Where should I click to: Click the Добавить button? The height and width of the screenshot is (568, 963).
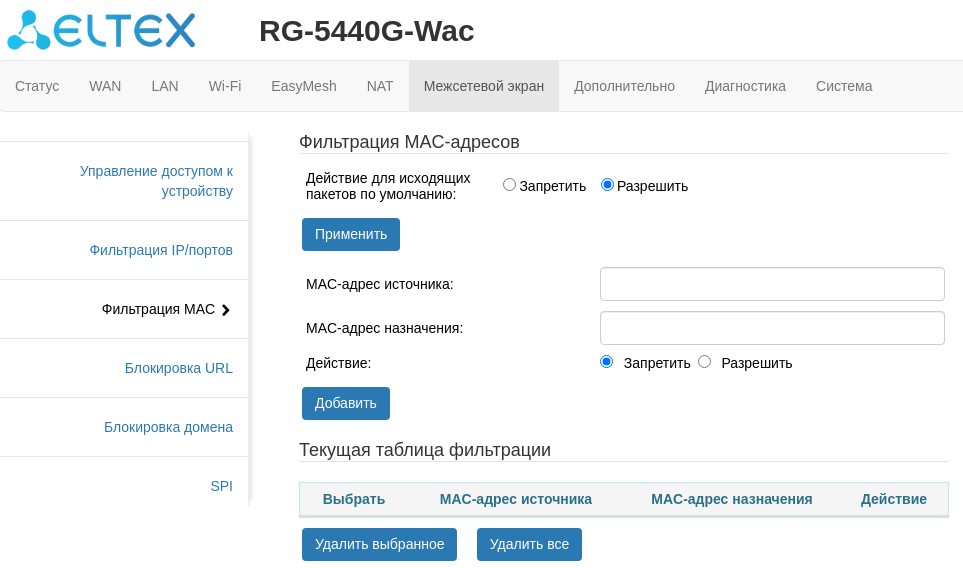pos(346,403)
